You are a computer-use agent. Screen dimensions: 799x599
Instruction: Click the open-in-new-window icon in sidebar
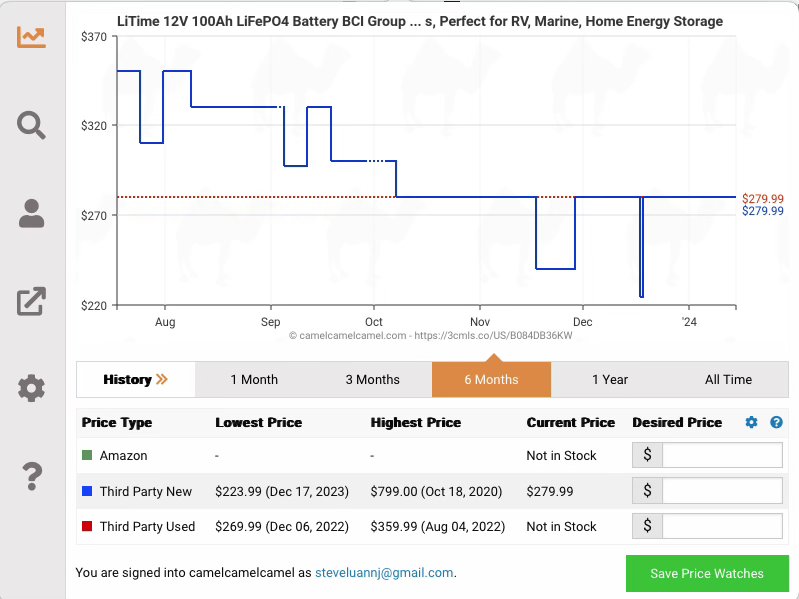tap(31, 301)
